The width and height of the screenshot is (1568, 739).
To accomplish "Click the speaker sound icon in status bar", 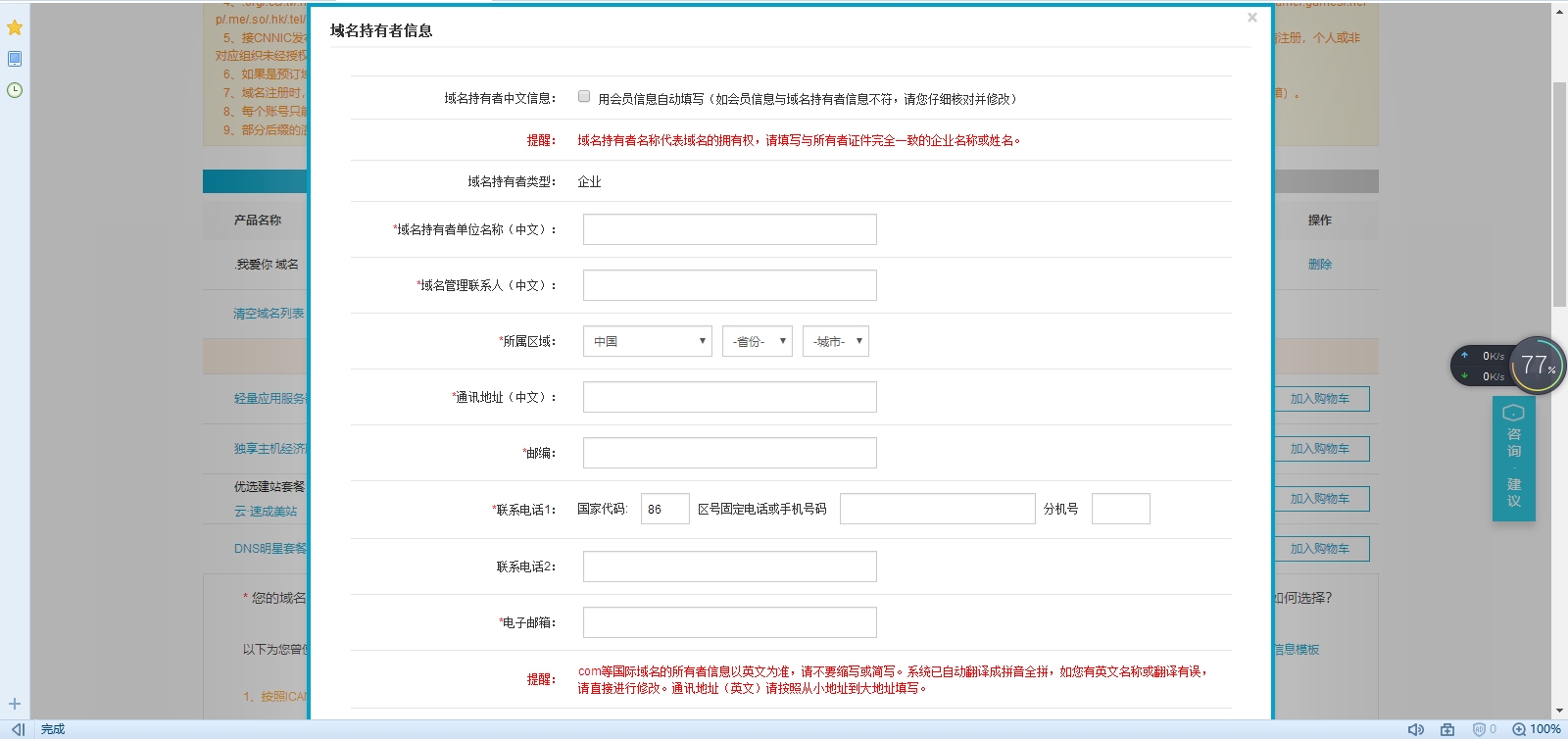I will 1416,729.
